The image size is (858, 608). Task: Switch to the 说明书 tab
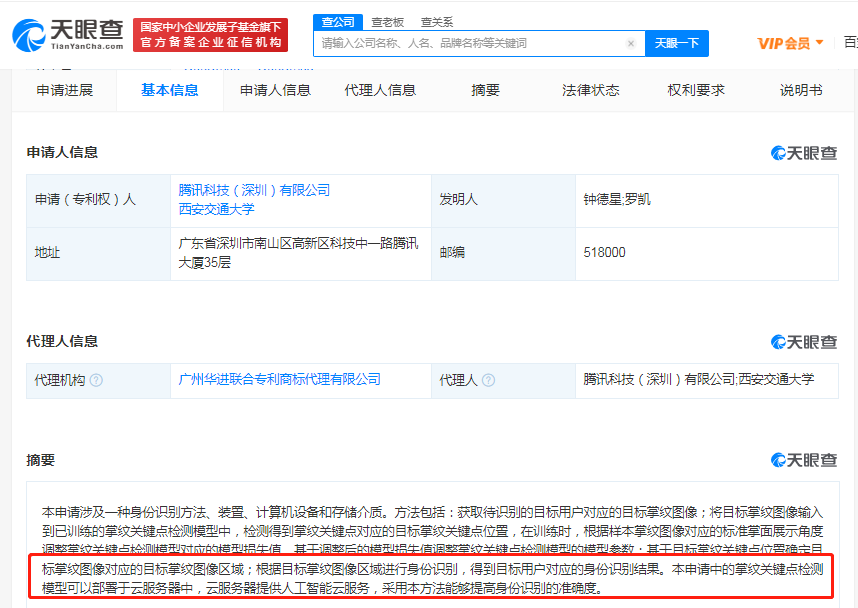point(801,90)
